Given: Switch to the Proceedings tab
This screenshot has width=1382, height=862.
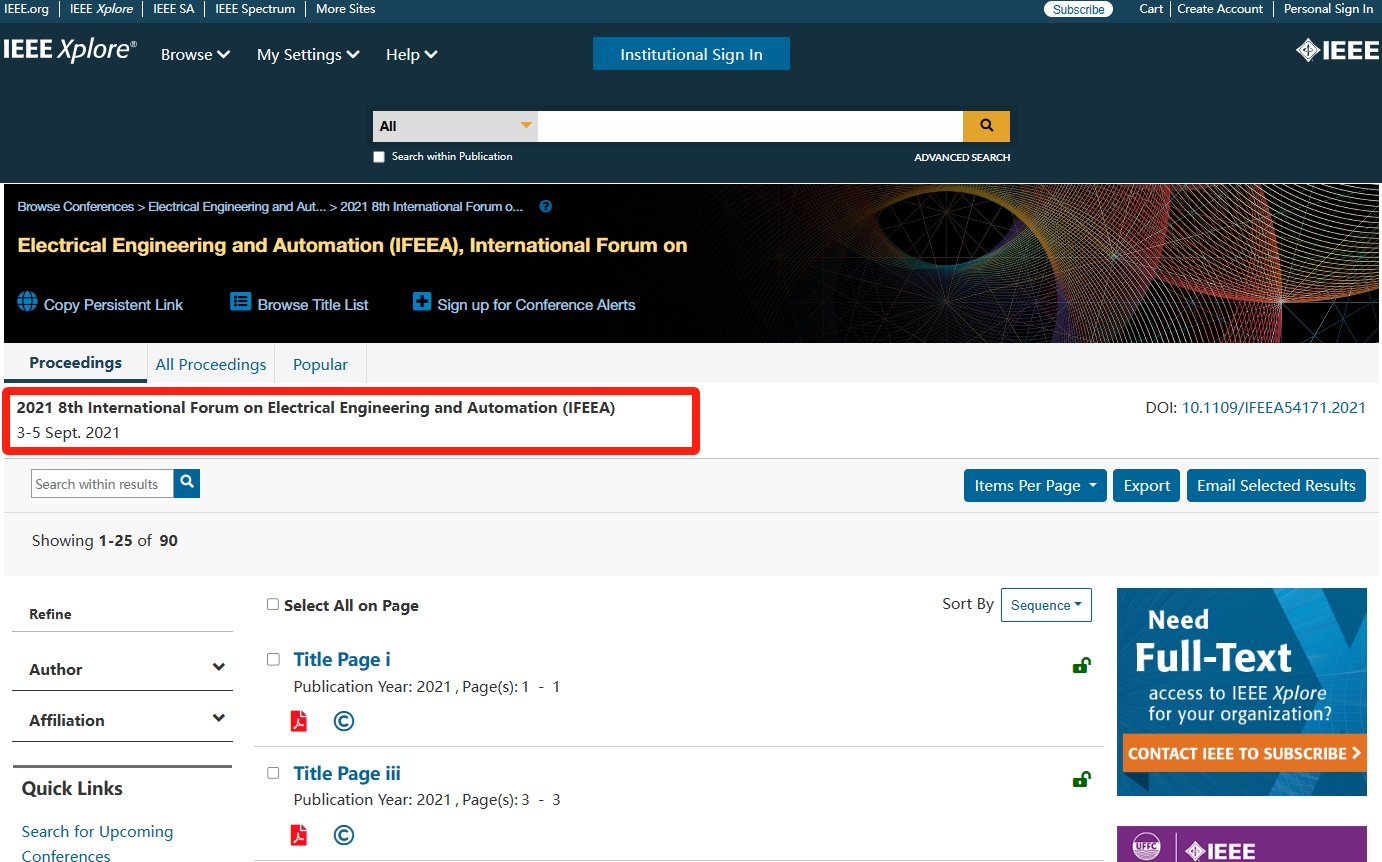Looking at the screenshot, I should [x=75, y=363].
